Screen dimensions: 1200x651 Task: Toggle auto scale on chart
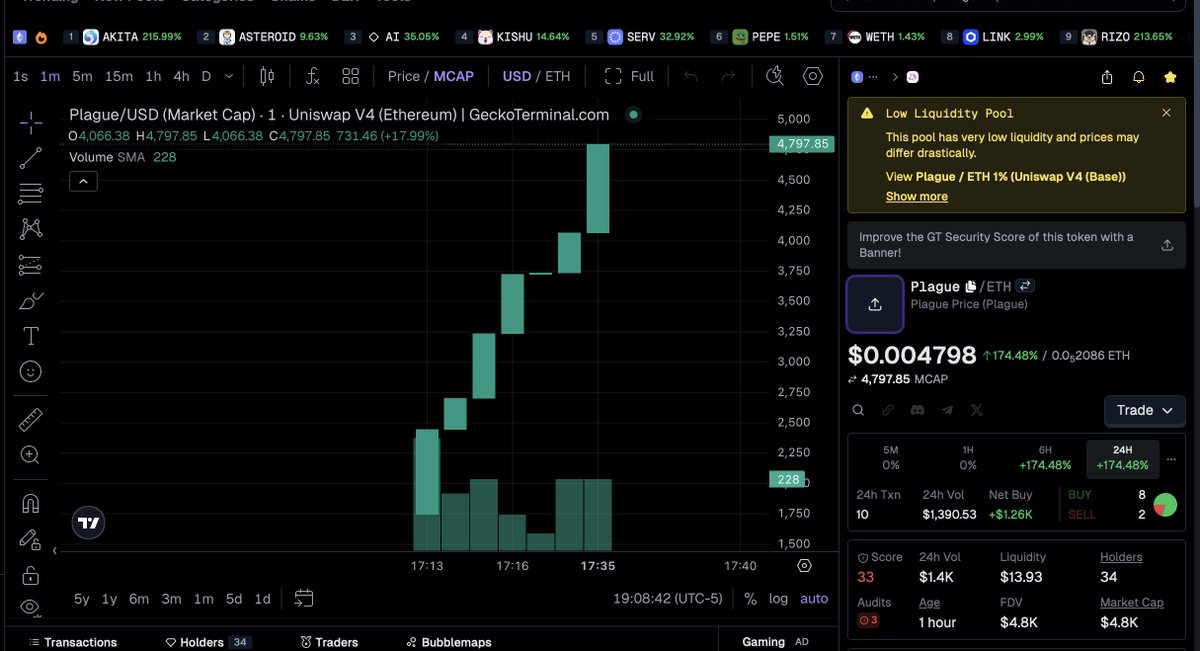[x=814, y=599]
